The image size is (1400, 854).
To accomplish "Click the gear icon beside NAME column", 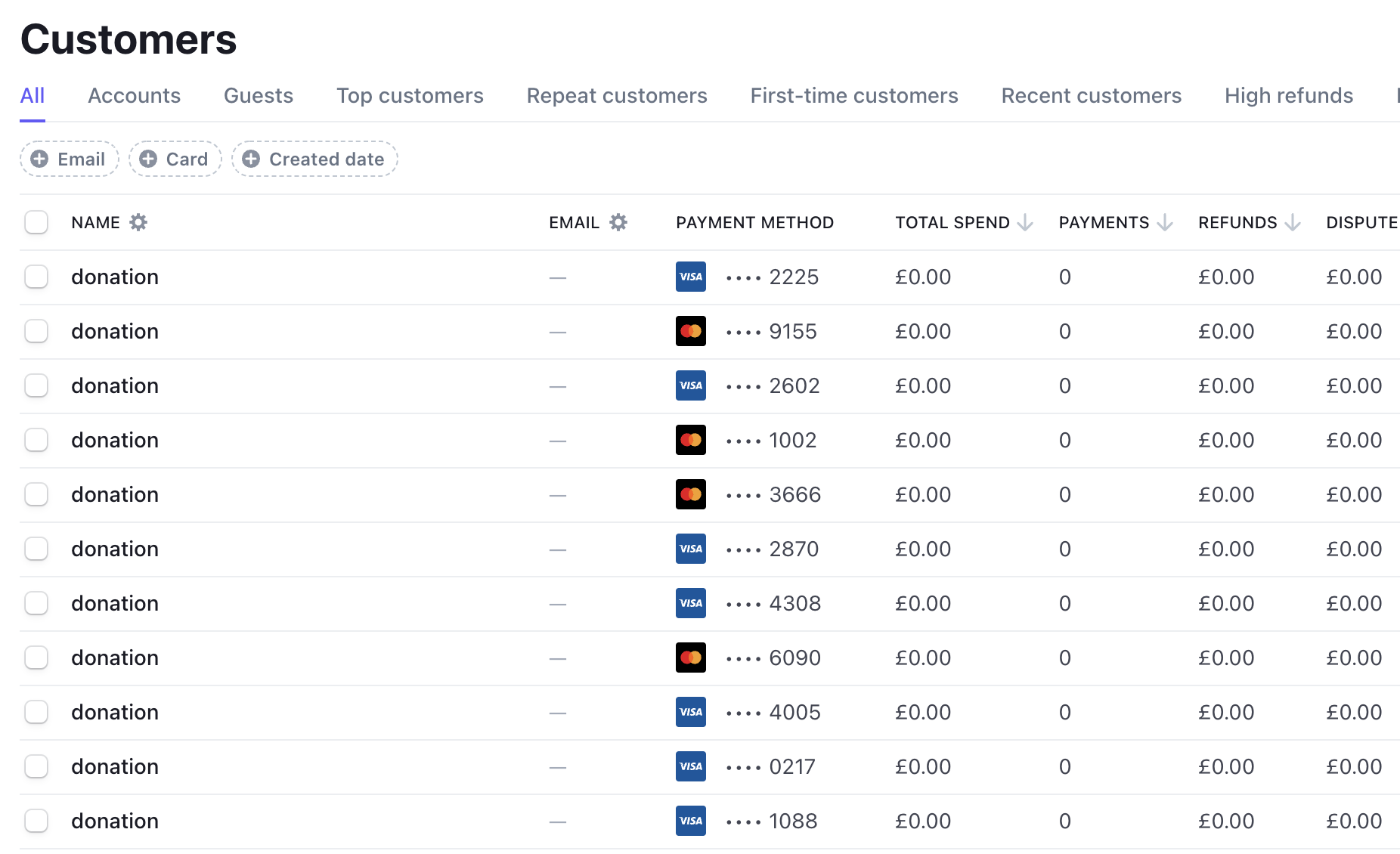I will click(x=138, y=222).
